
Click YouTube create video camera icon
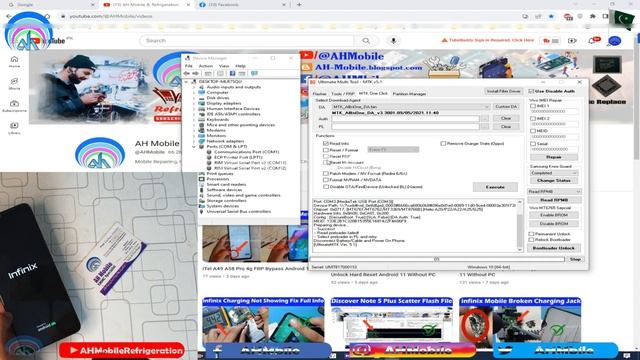(572, 40)
